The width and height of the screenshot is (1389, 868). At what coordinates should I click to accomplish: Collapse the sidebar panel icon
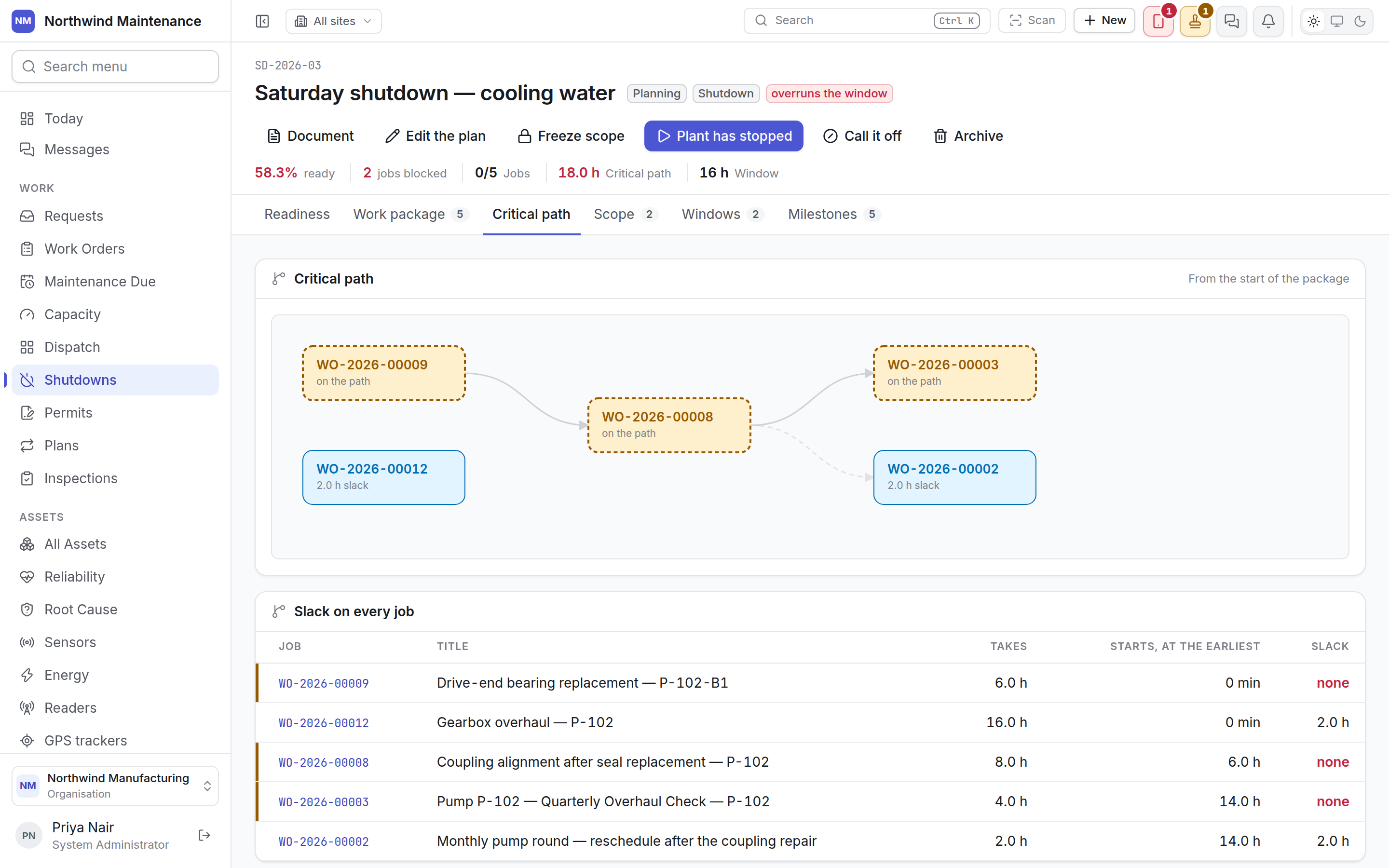262,21
